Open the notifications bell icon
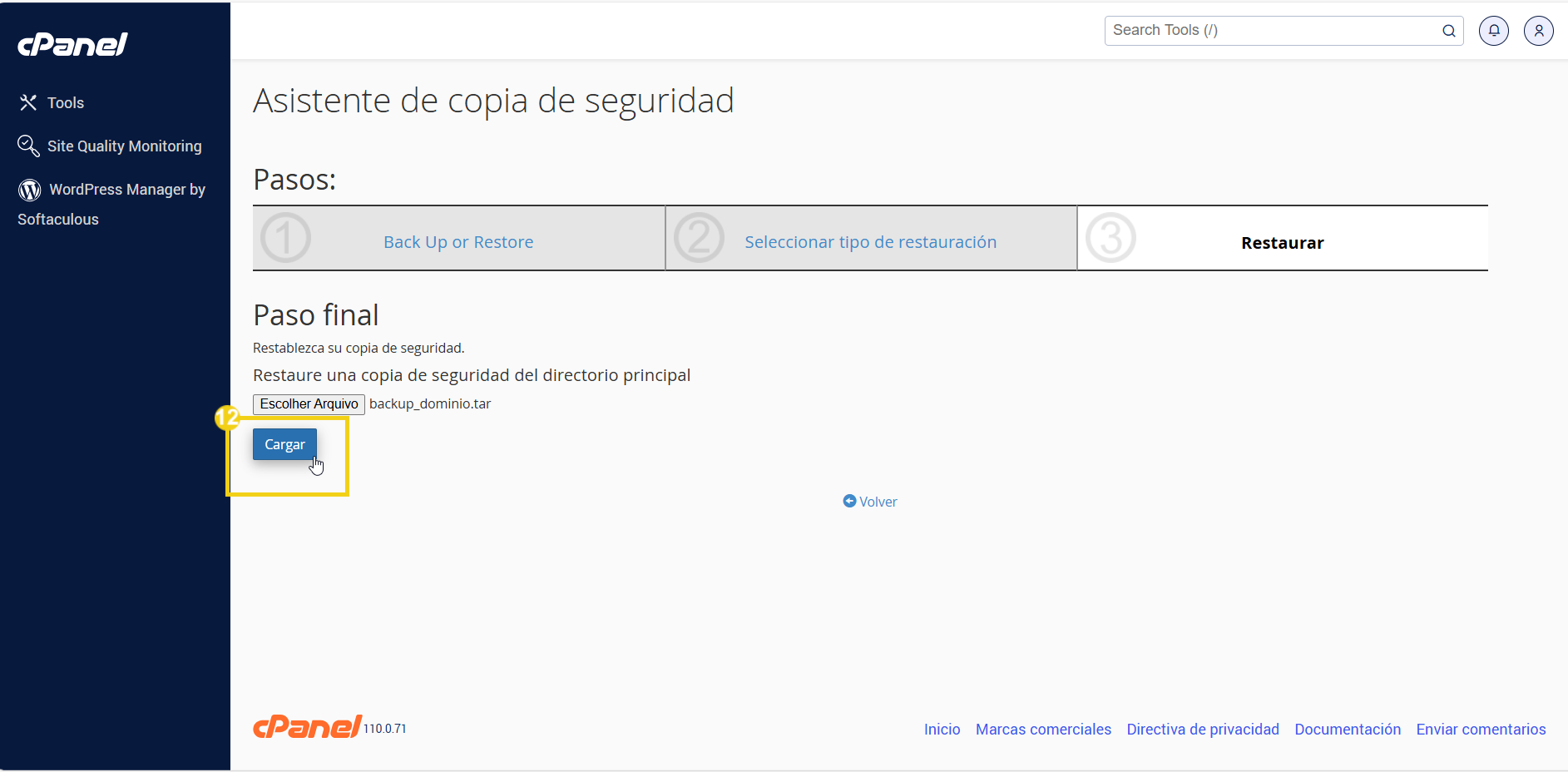This screenshot has width=1568, height=772. 1493,30
